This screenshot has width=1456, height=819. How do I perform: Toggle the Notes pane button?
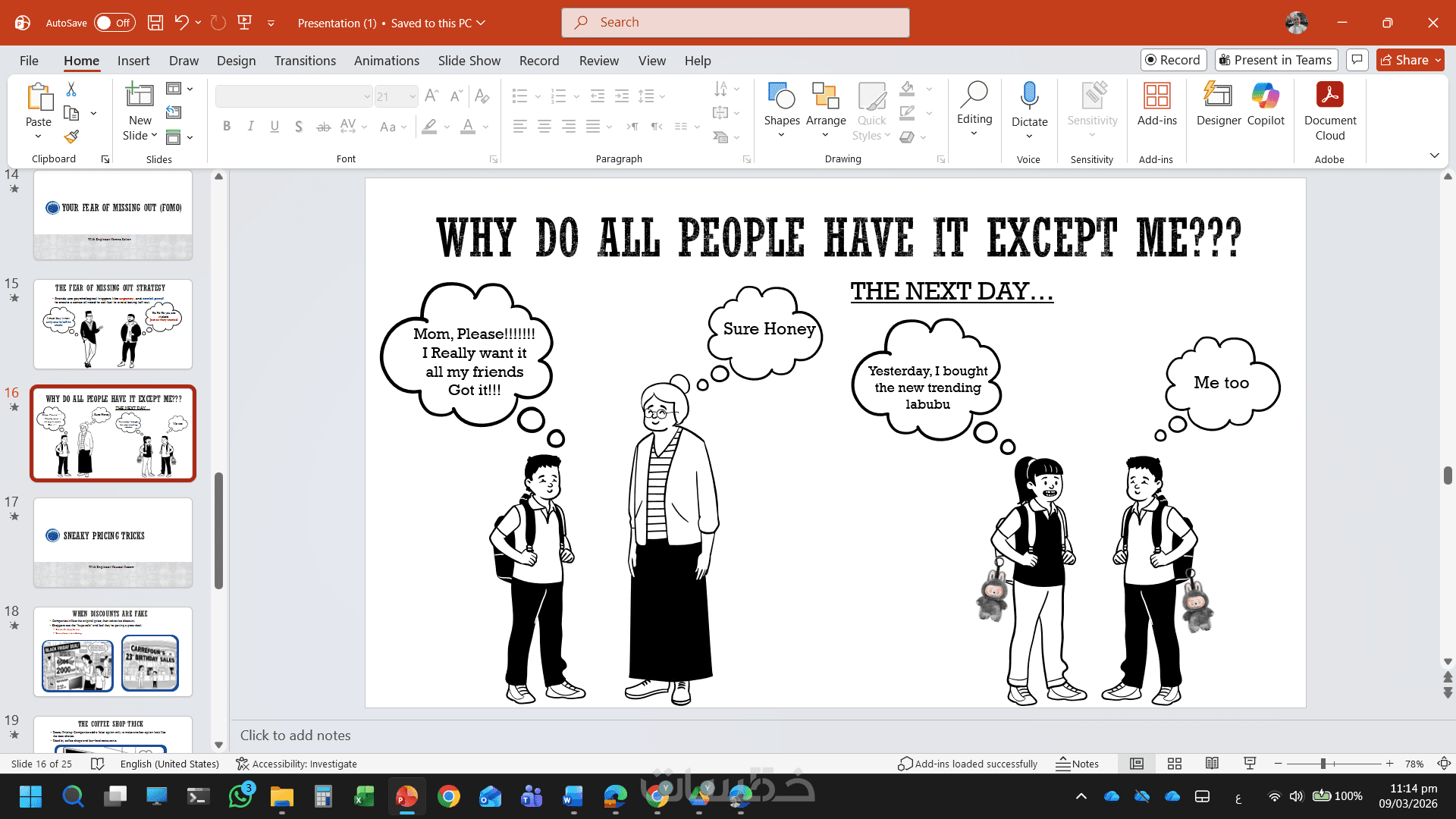pyautogui.click(x=1077, y=764)
